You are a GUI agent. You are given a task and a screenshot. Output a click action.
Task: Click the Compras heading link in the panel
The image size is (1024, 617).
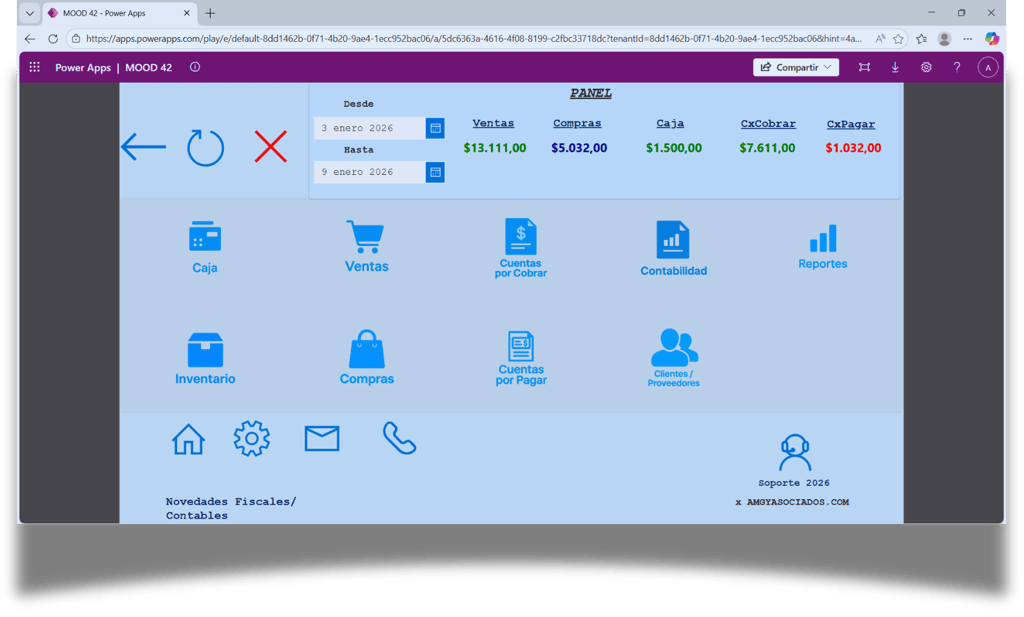click(x=577, y=123)
